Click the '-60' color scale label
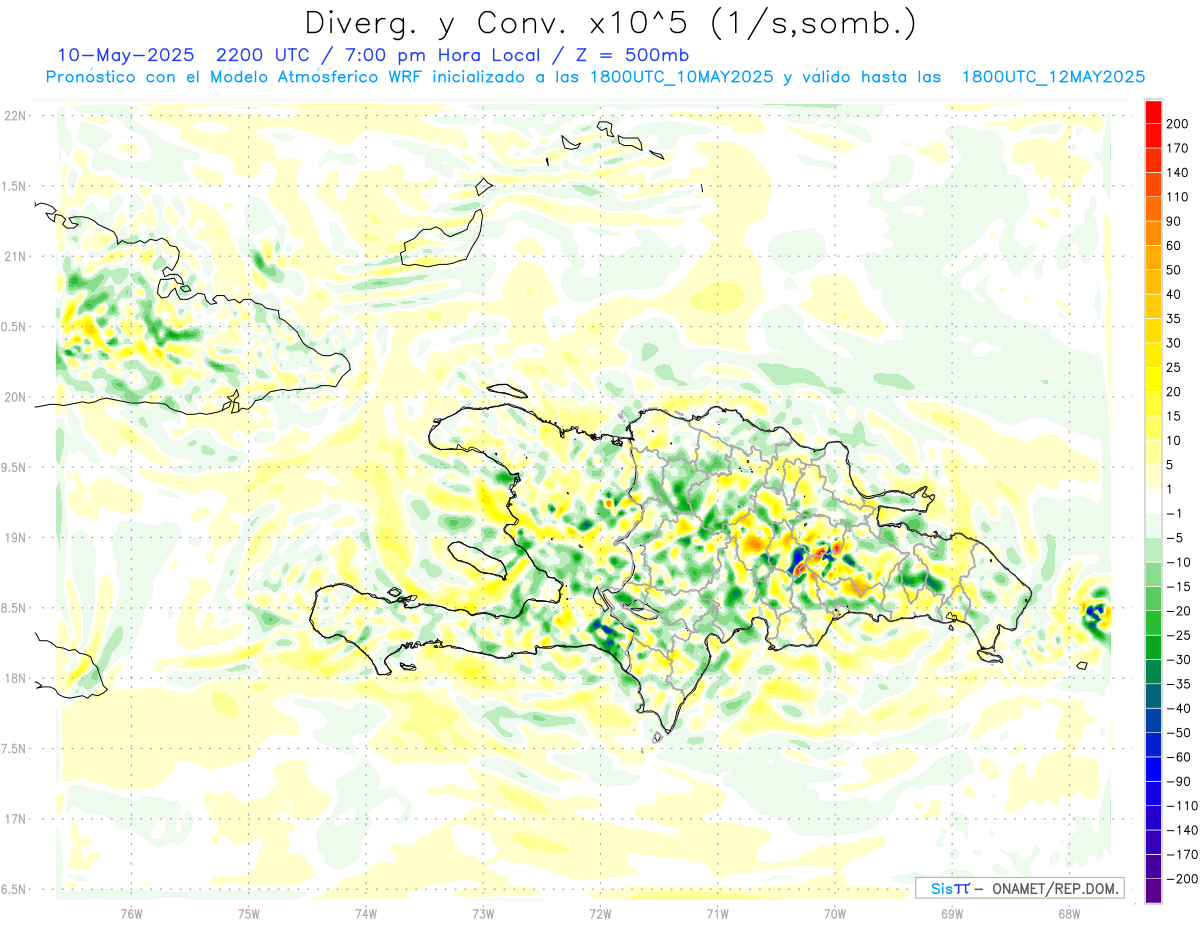This screenshot has width=1200, height=927. coord(1178,757)
